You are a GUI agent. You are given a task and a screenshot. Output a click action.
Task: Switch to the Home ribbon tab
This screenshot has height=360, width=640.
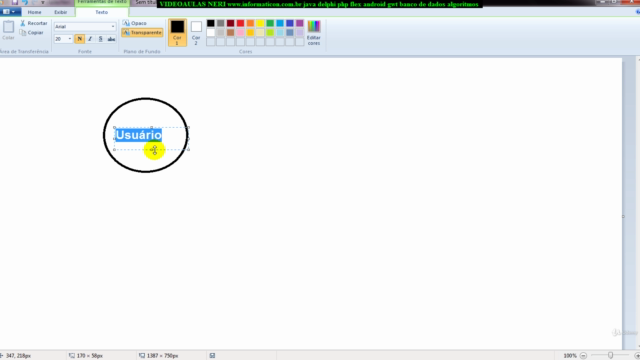34,12
